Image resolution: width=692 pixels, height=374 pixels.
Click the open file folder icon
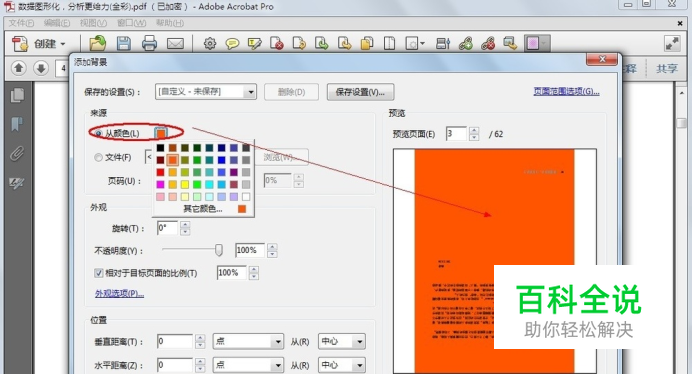pyautogui.click(x=97, y=44)
